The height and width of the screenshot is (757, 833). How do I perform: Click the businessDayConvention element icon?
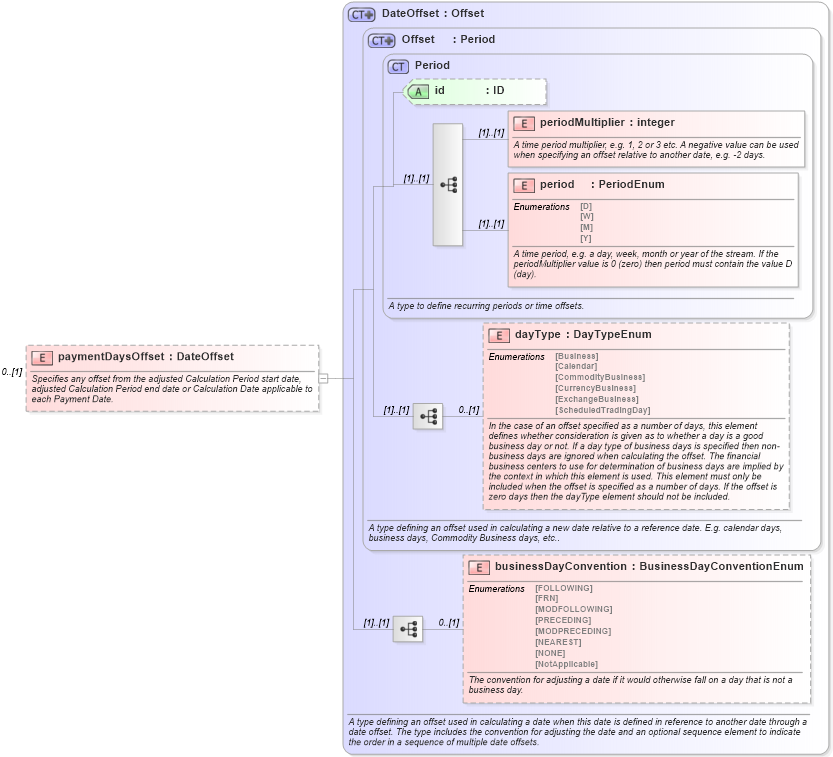(478, 566)
